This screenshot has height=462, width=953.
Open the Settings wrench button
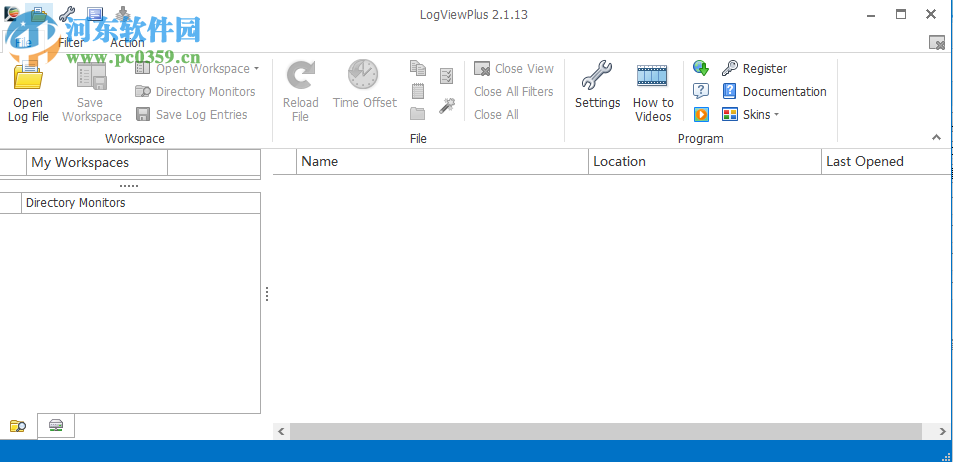click(597, 85)
